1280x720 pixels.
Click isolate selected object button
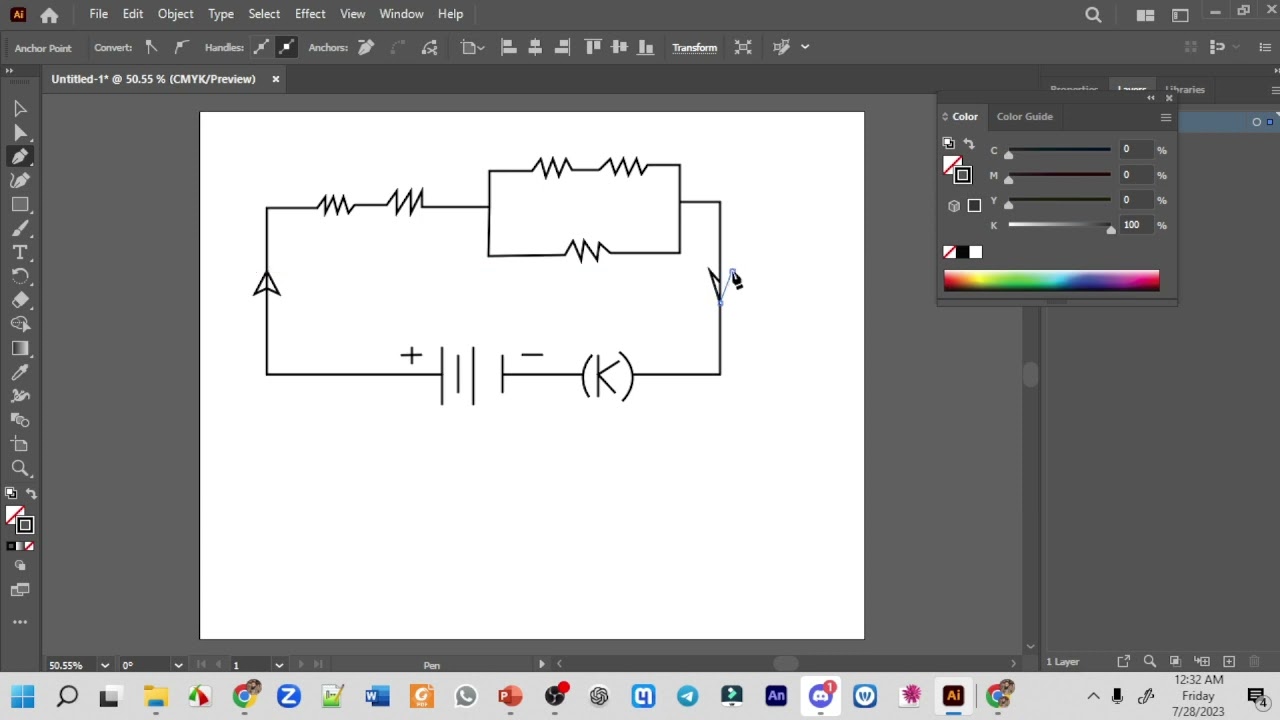coord(743,47)
